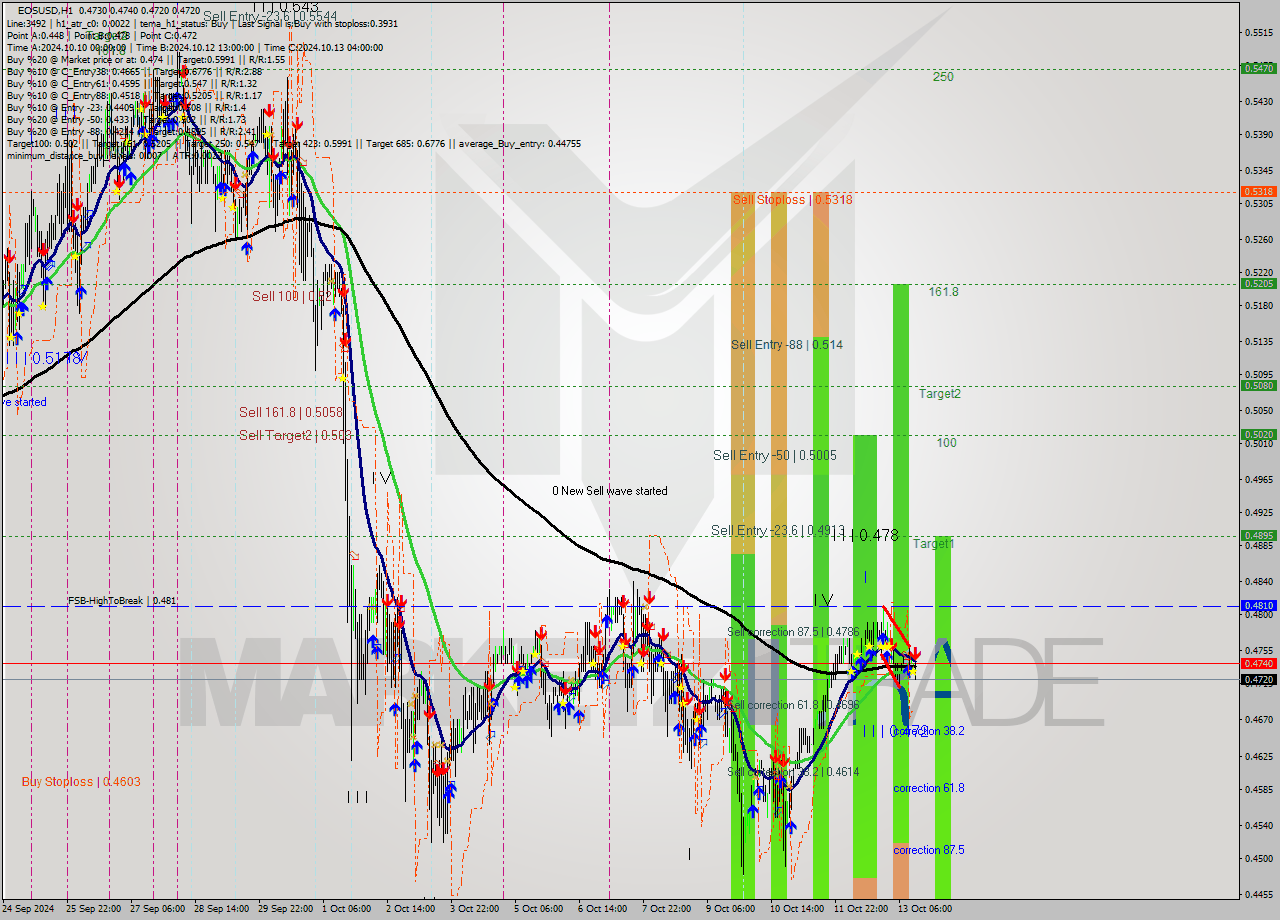Click the green 0.5470 price tag on axis
The height and width of the screenshot is (920, 1280).
[1258, 68]
